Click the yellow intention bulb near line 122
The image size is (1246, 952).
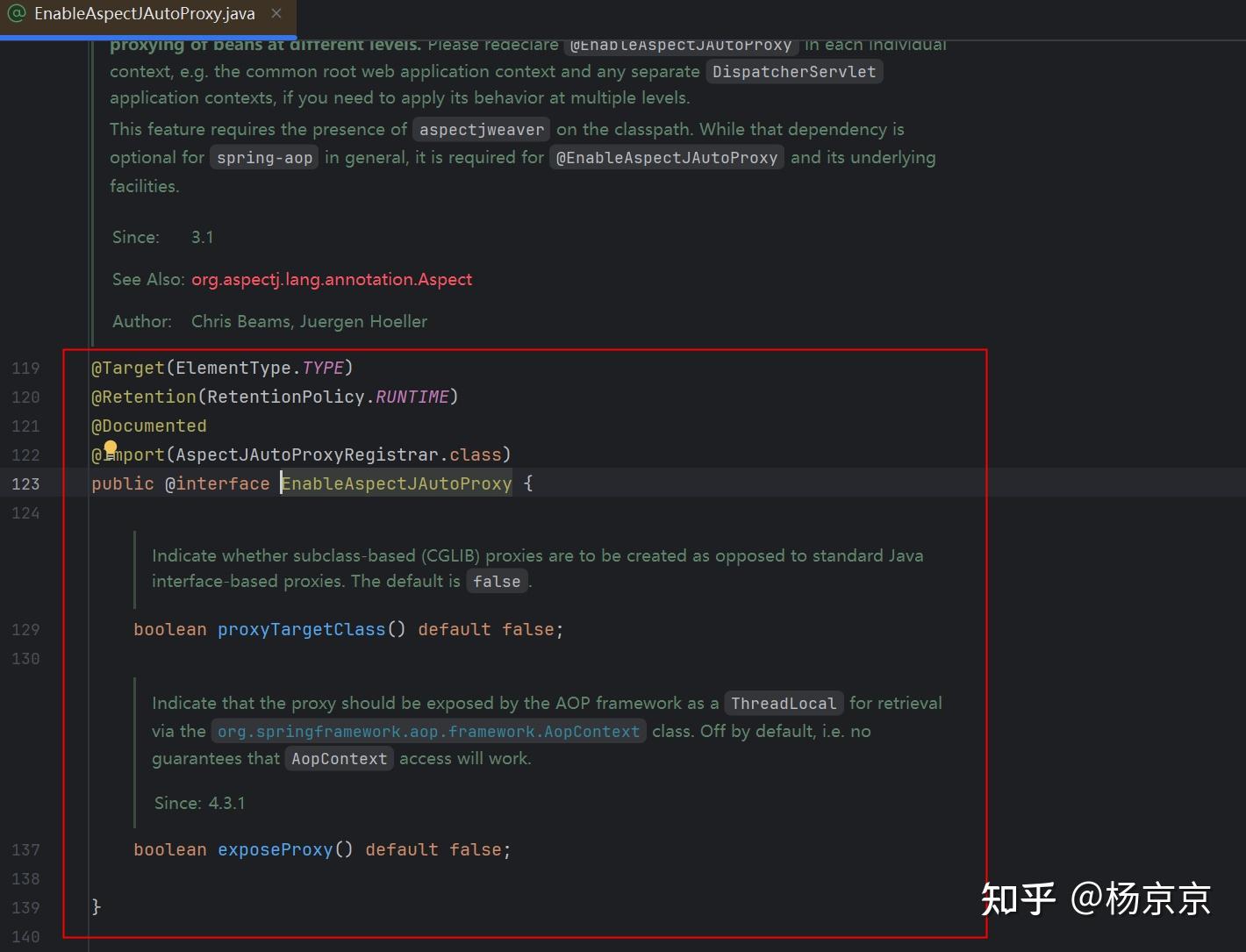tap(111, 448)
